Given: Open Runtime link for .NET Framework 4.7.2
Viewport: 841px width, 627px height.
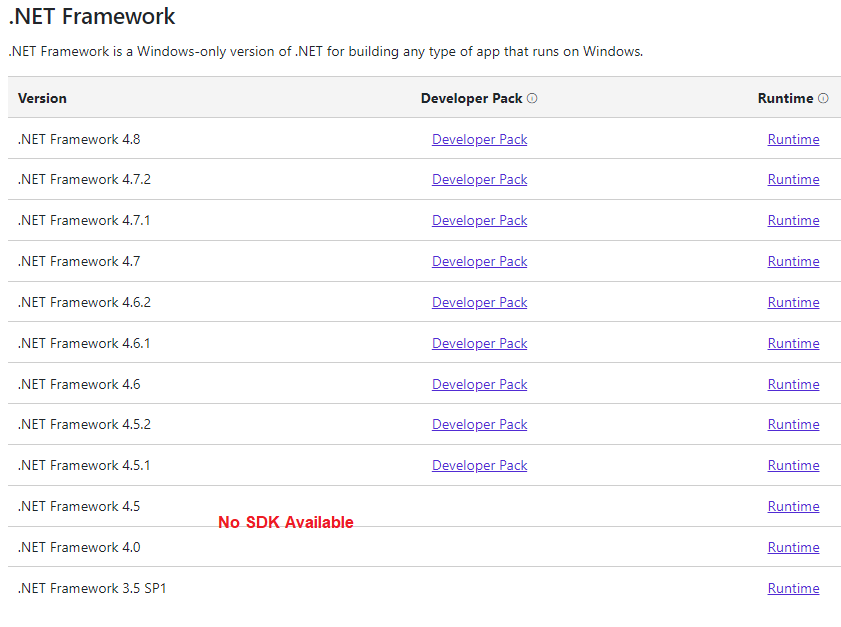Looking at the screenshot, I should (x=793, y=180).
